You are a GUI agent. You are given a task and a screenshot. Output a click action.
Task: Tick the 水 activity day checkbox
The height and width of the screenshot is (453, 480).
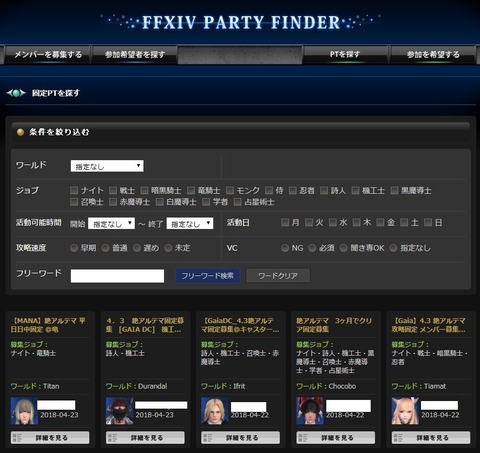pos(333,222)
